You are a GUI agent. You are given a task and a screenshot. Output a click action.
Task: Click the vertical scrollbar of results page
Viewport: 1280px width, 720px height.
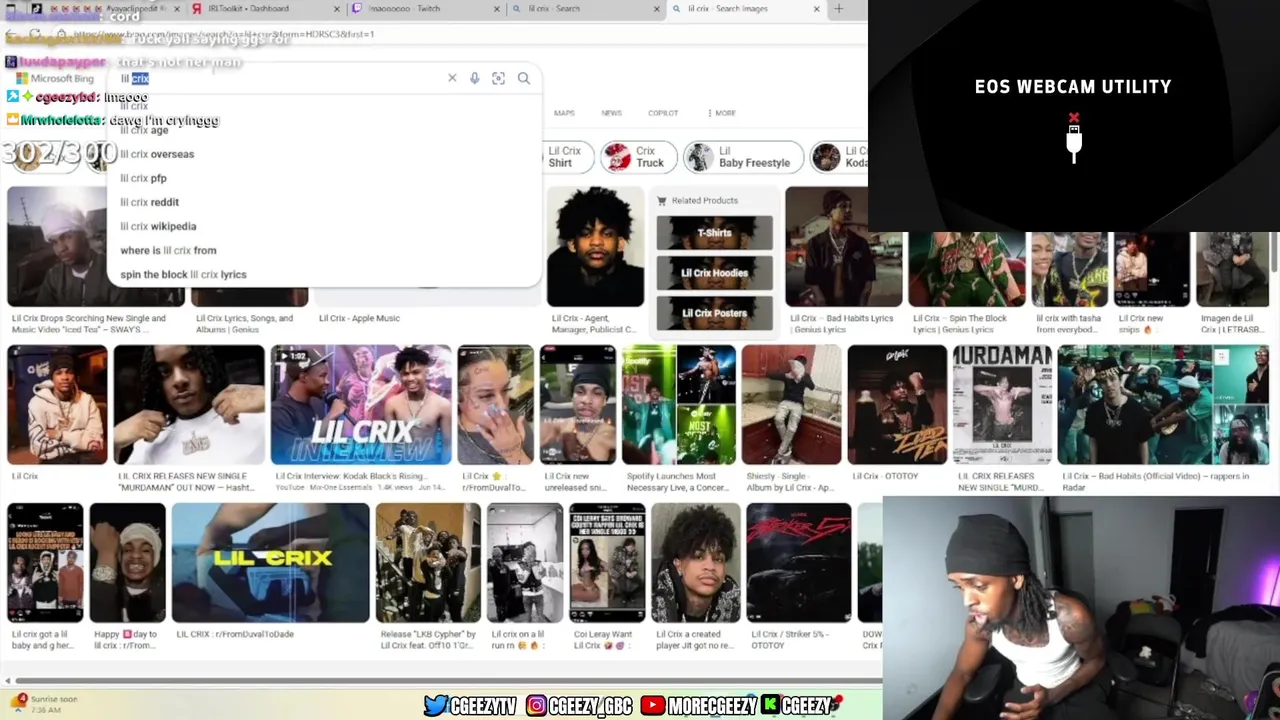tap(1274, 252)
